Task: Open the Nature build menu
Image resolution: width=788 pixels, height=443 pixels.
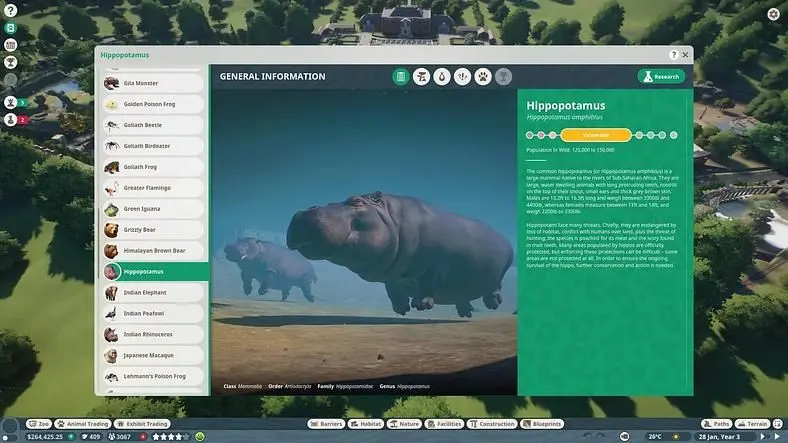Action: 405,424
